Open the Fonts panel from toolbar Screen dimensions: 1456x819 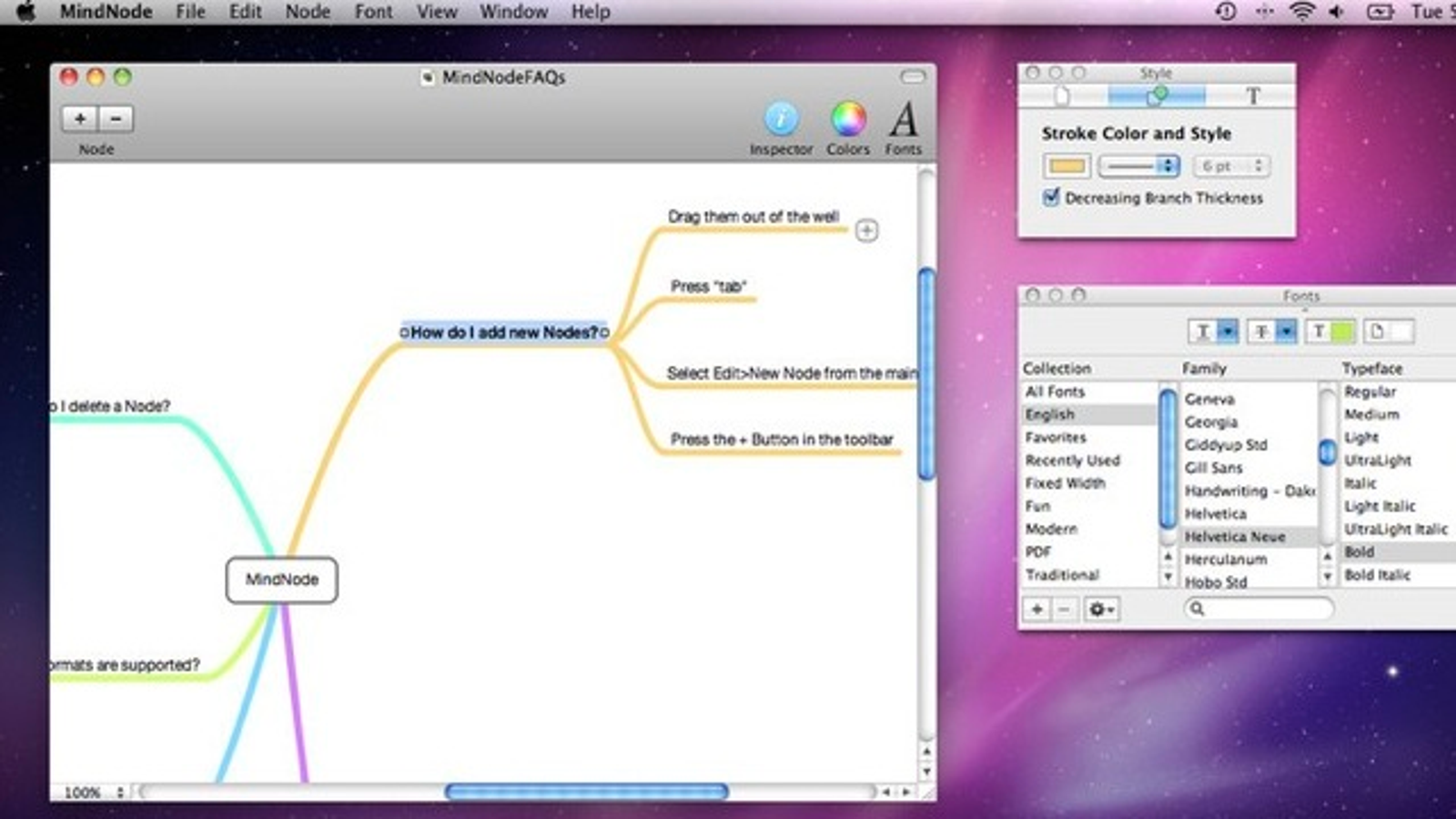(x=903, y=129)
